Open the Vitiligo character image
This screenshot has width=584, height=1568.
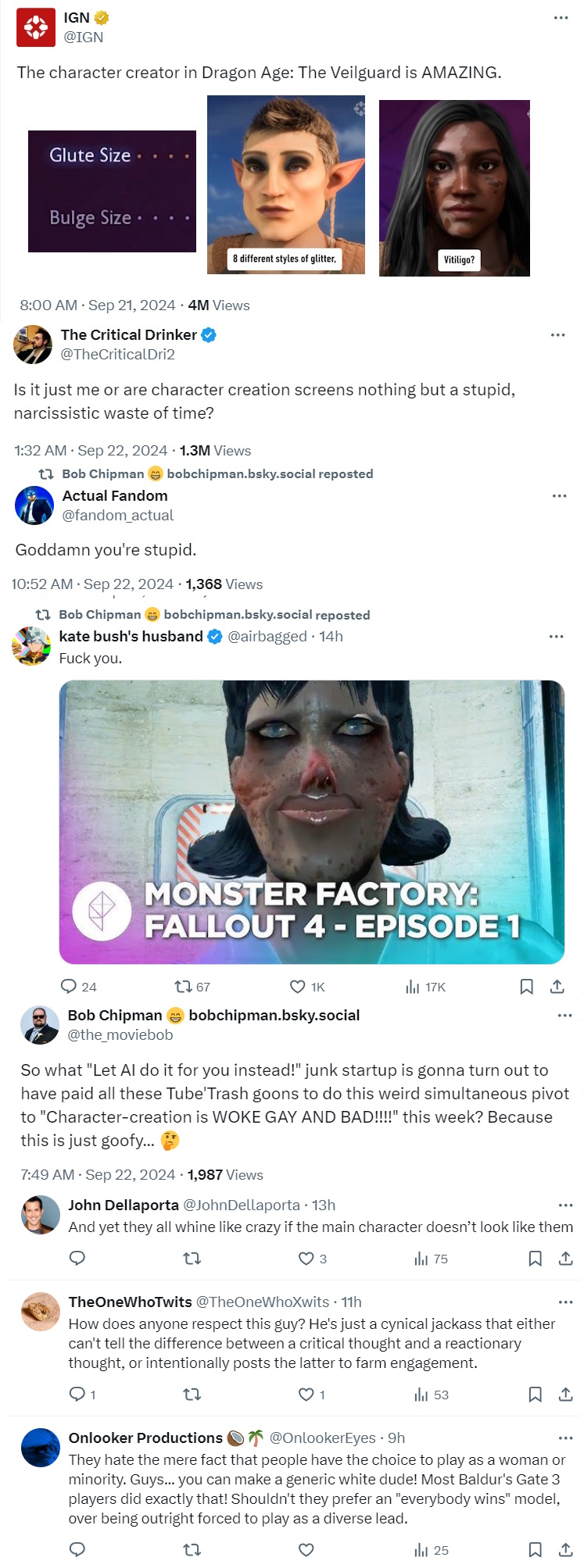[454, 188]
